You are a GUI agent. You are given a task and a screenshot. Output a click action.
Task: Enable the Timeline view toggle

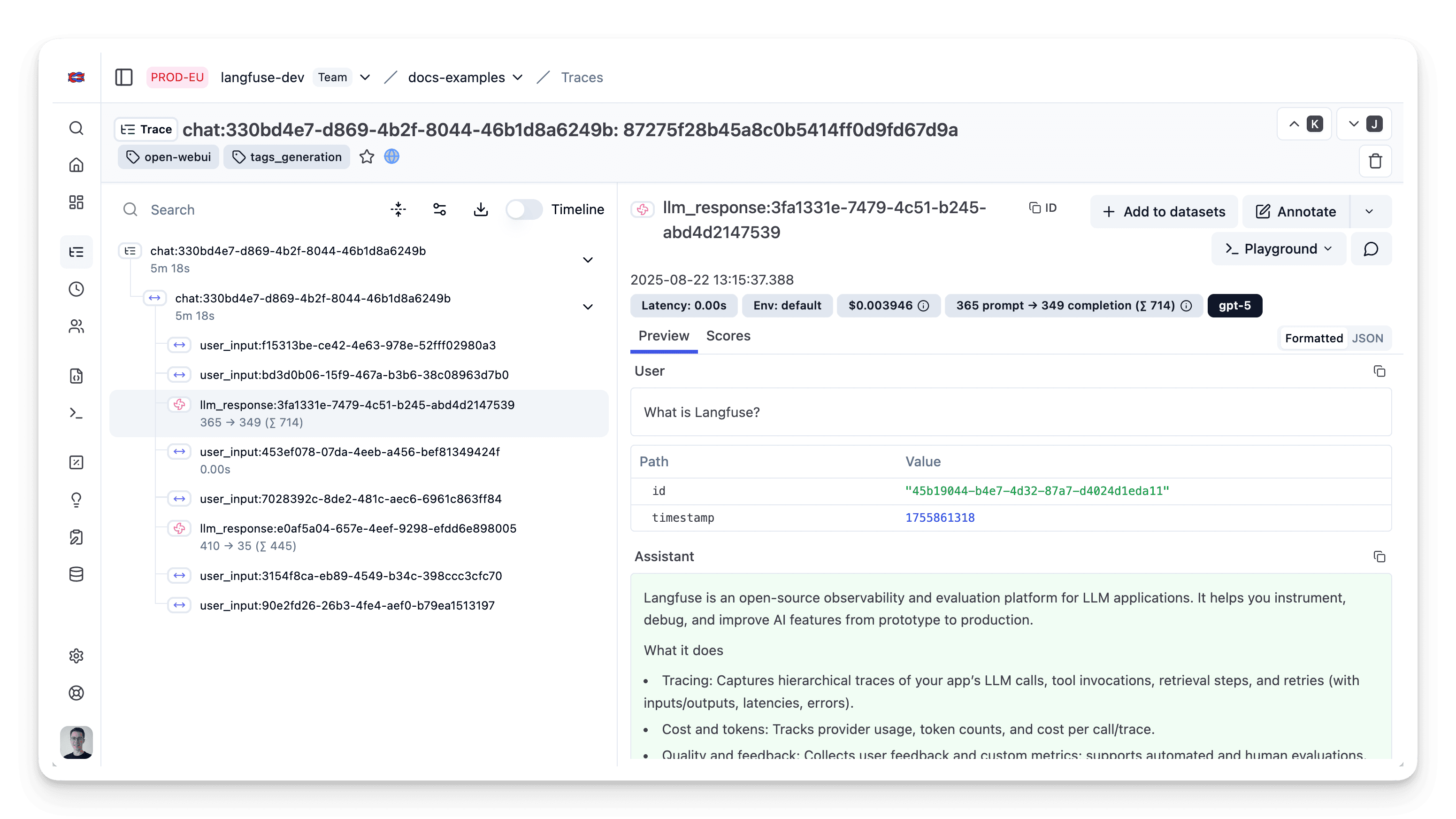[x=523, y=209]
